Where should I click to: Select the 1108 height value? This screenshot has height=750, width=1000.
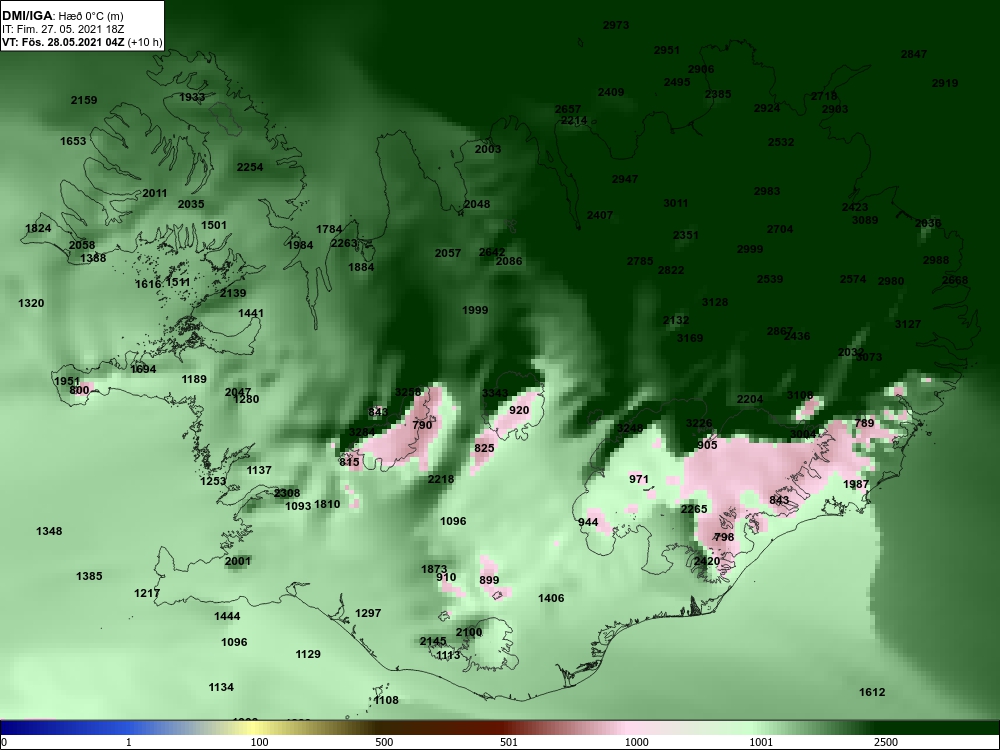386,700
